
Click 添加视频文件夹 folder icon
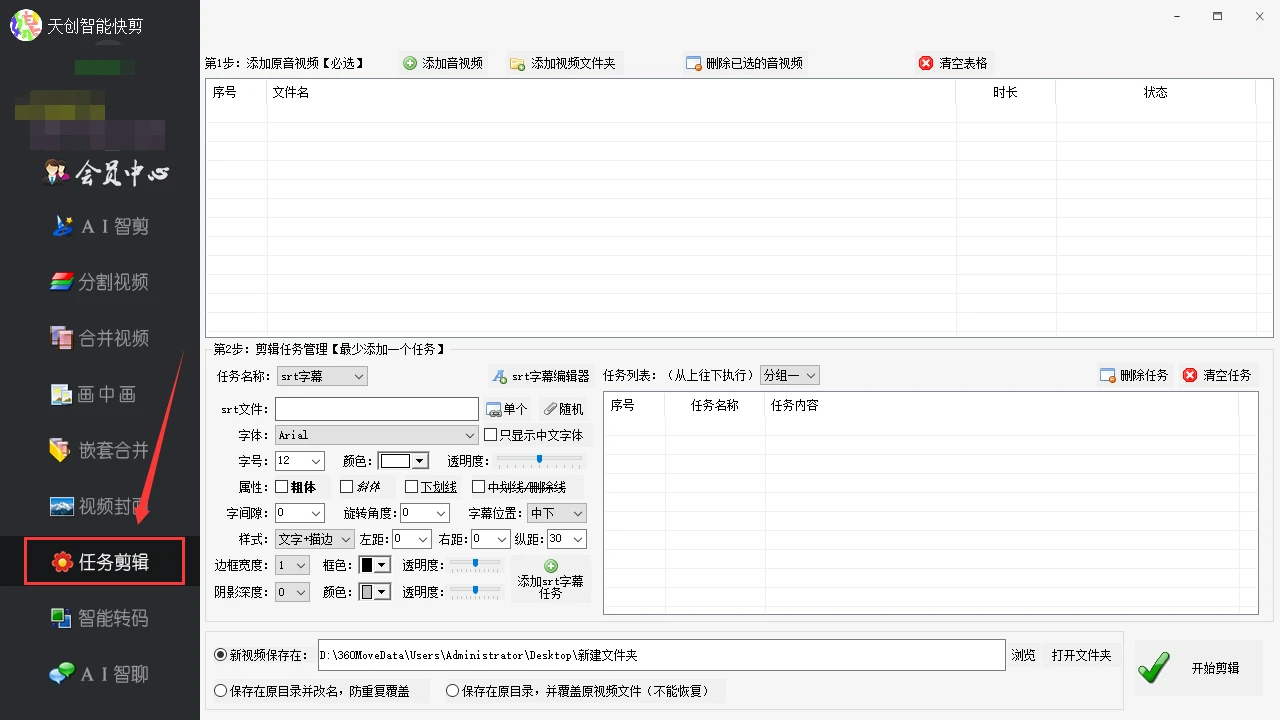point(517,63)
